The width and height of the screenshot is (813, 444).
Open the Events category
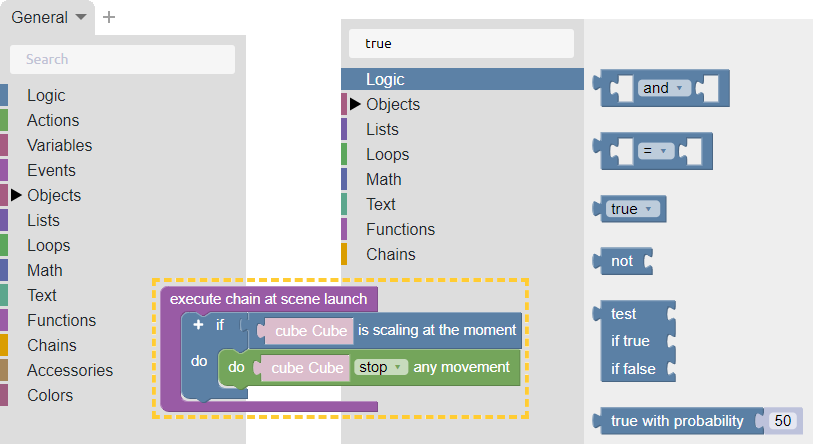pyautogui.click(x=51, y=170)
